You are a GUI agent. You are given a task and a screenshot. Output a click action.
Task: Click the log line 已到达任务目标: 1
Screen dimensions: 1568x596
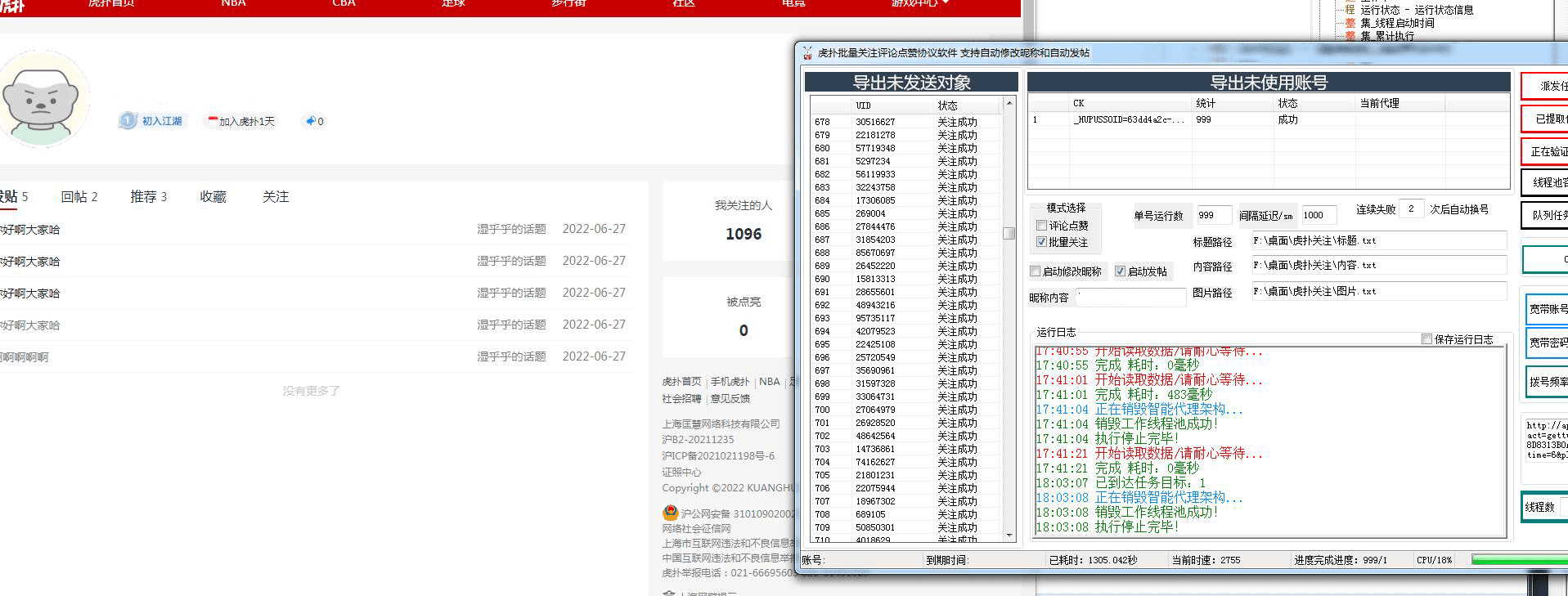[x=1121, y=483]
